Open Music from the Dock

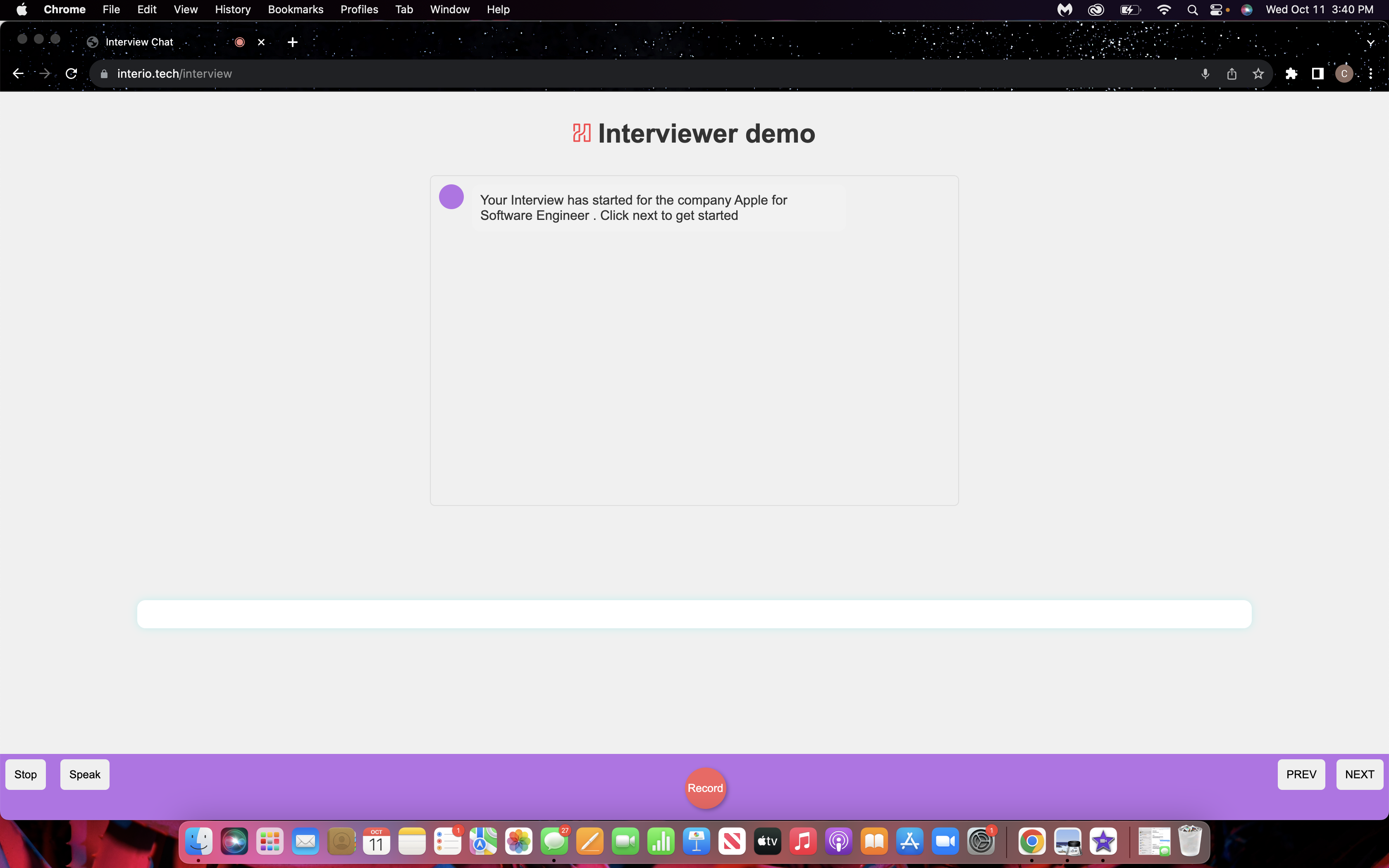point(803,842)
